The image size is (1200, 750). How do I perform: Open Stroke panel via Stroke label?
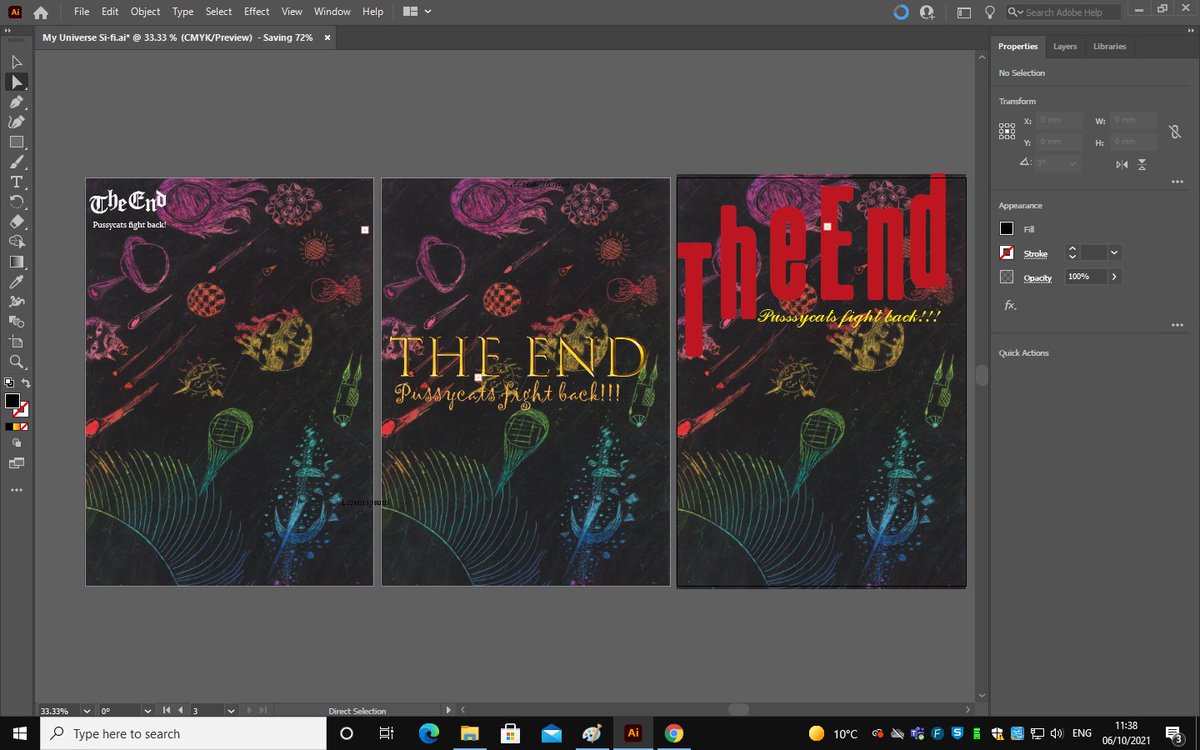(1035, 253)
